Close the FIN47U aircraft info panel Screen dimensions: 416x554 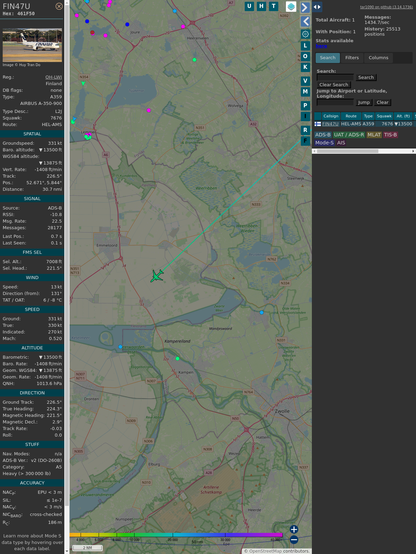(x=59, y=6)
